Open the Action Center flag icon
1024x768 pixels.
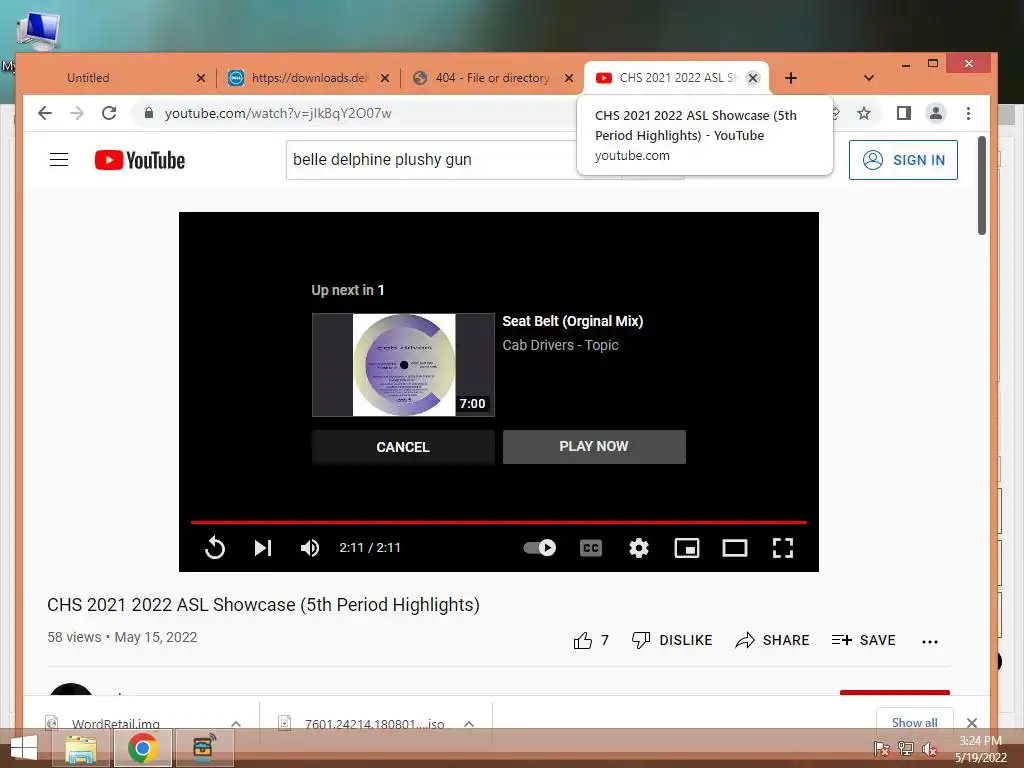tap(881, 749)
